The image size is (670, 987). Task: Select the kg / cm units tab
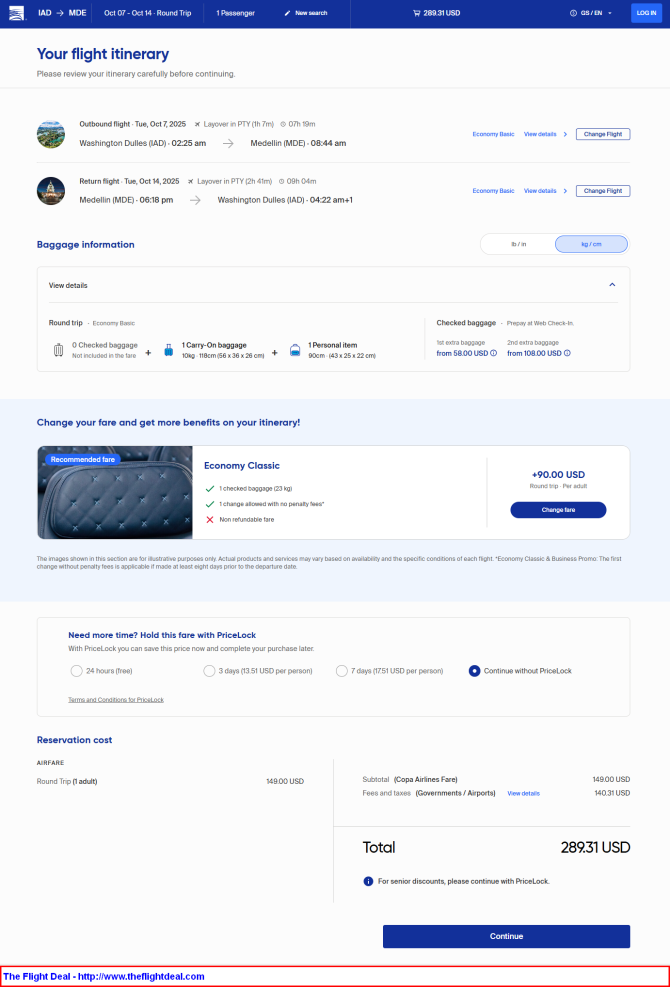pyautogui.click(x=591, y=244)
